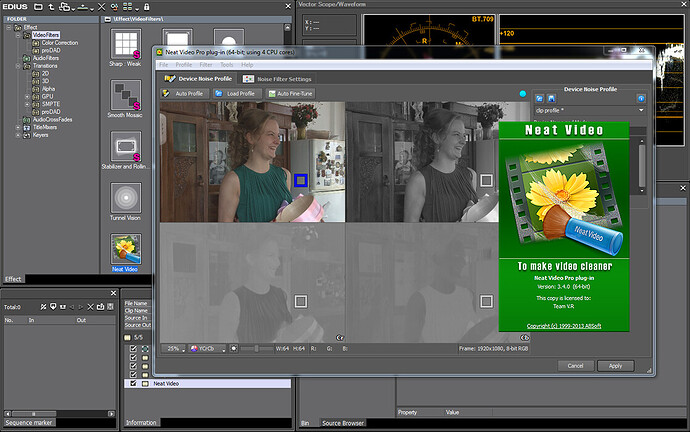Click the export marker list icon
Image resolution: width=690 pixels, height=432 pixels.
coord(110,307)
